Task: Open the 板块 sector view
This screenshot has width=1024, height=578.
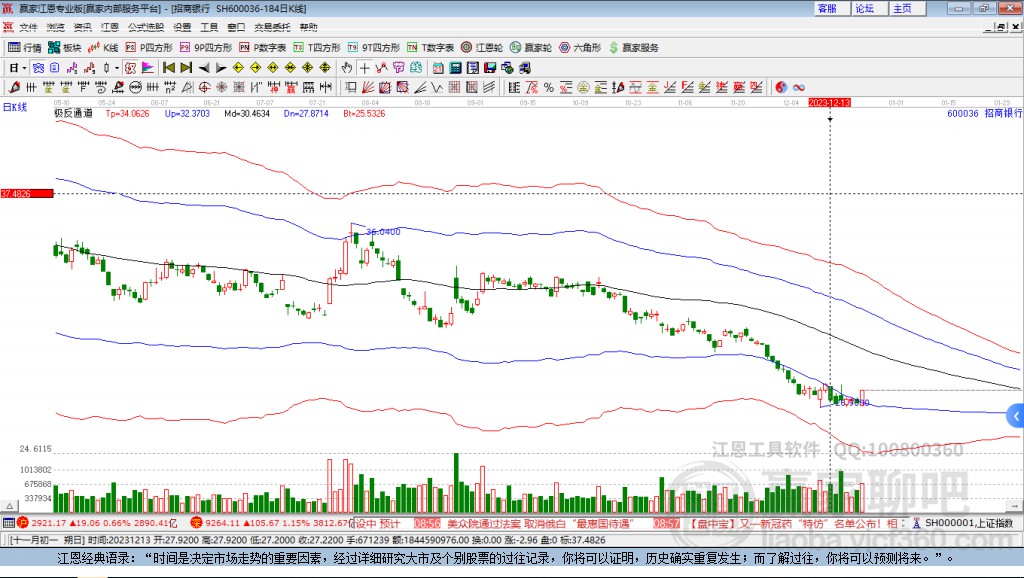Action: point(65,47)
